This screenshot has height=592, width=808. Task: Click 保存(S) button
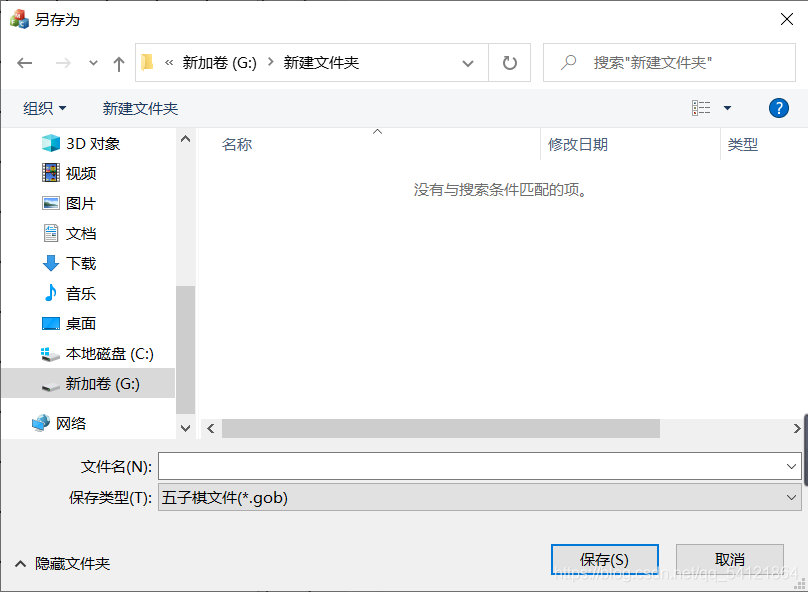(x=604, y=560)
